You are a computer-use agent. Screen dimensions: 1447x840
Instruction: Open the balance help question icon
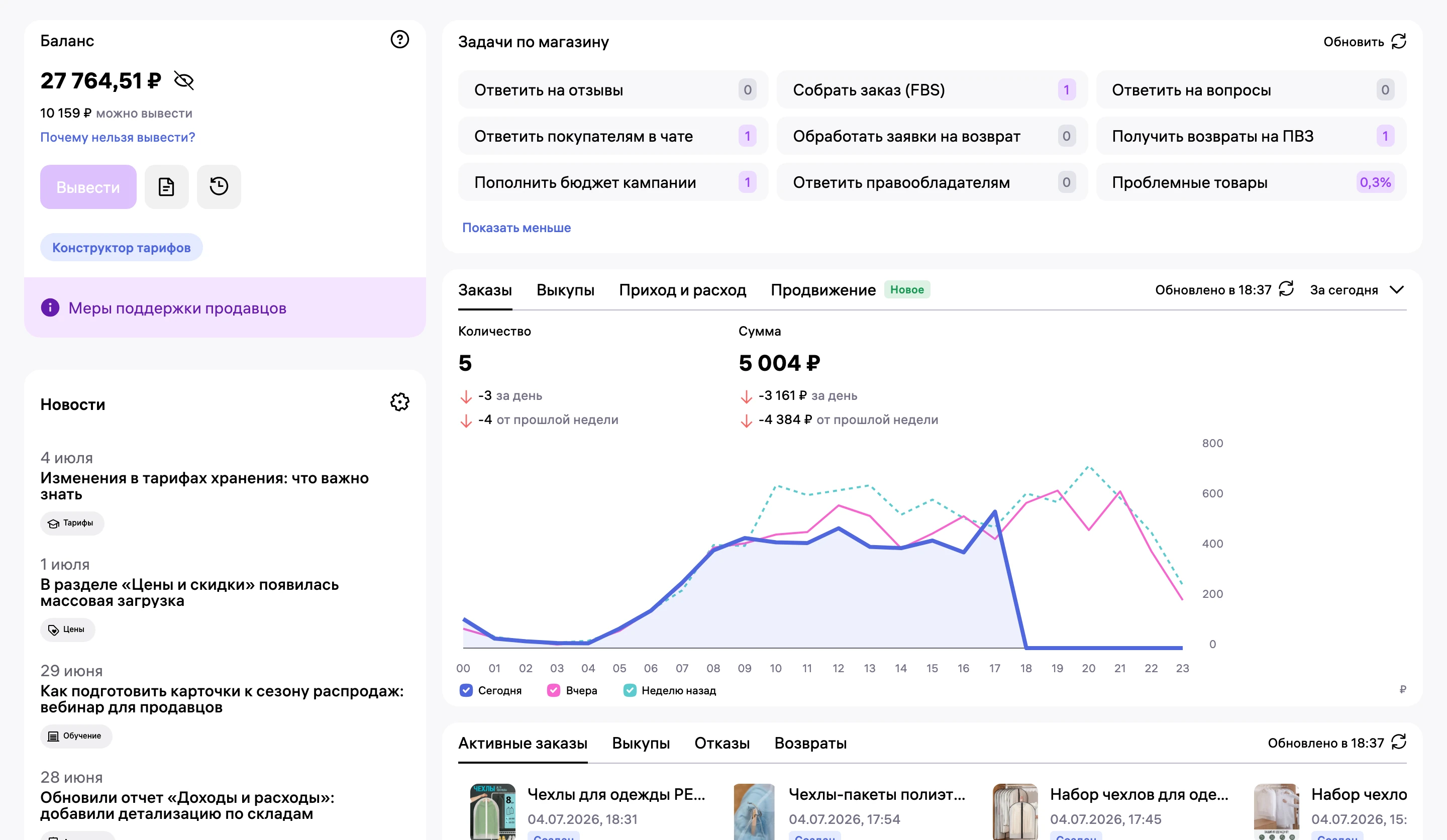pos(399,40)
